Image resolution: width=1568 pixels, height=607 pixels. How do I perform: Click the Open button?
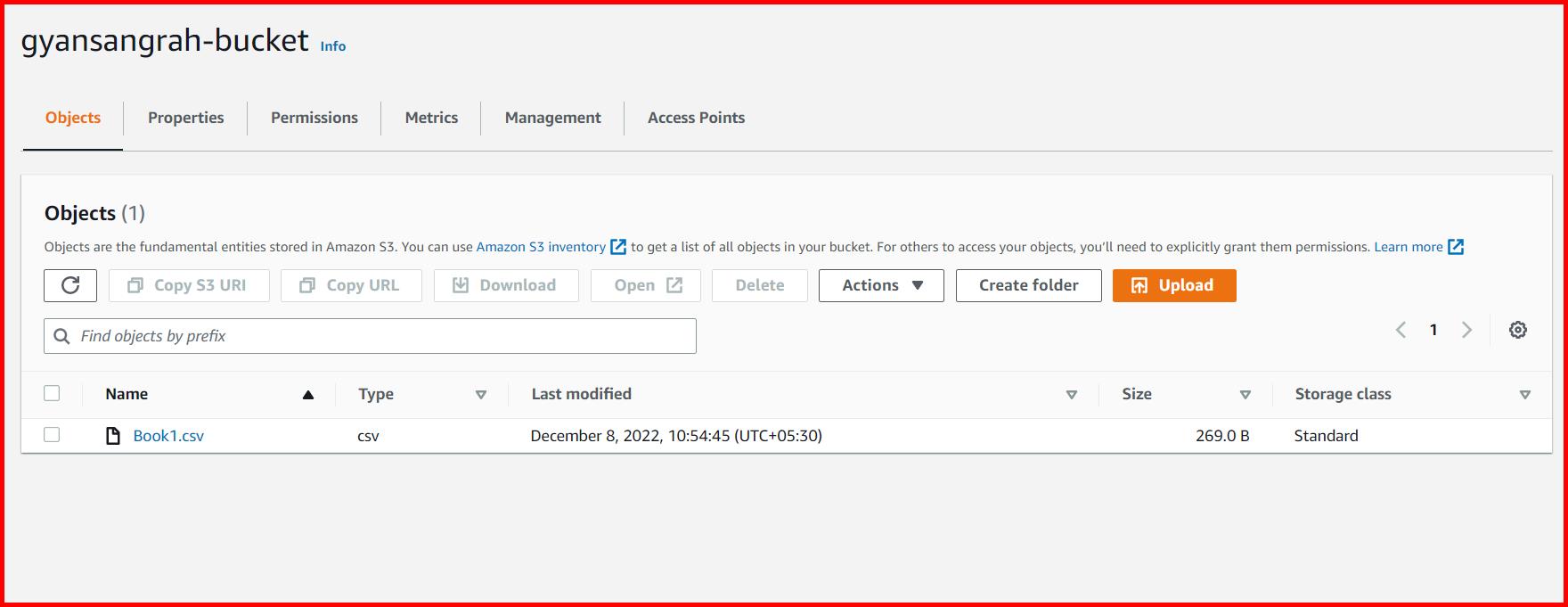[x=646, y=285]
